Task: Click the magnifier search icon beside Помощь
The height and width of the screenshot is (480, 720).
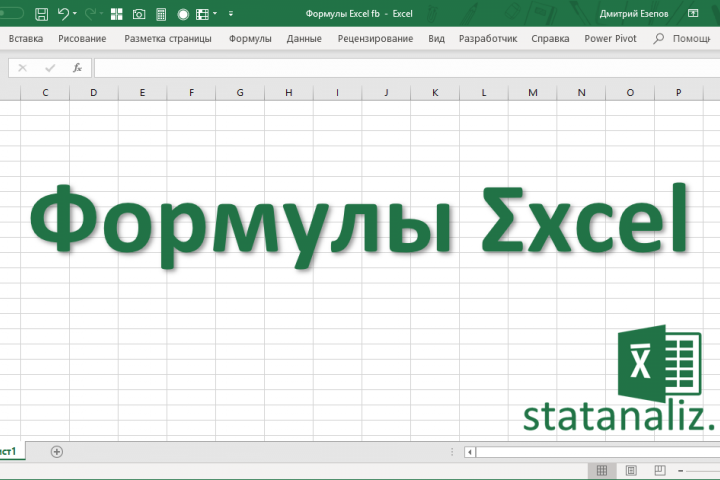Action: point(658,39)
